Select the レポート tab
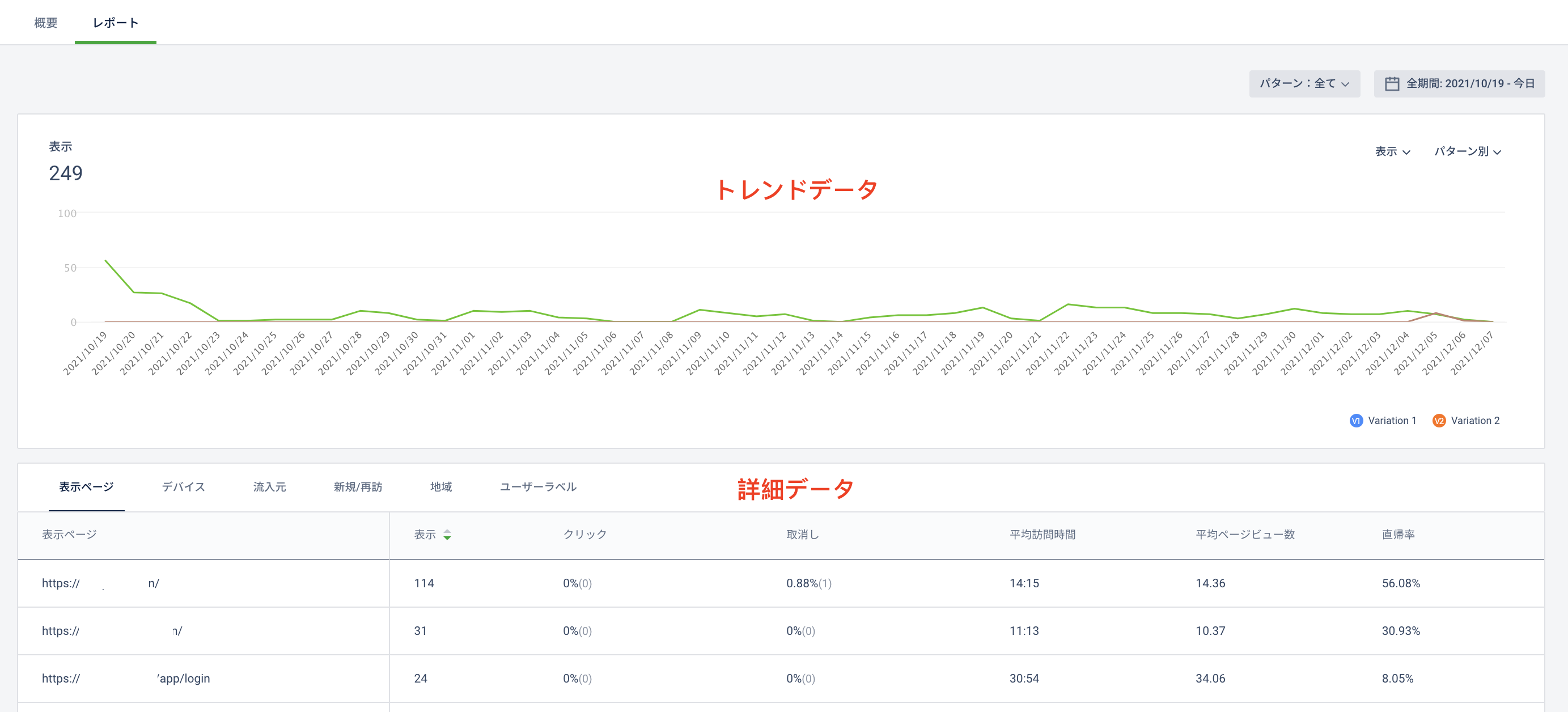The height and width of the screenshot is (712, 1568). point(116,23)
